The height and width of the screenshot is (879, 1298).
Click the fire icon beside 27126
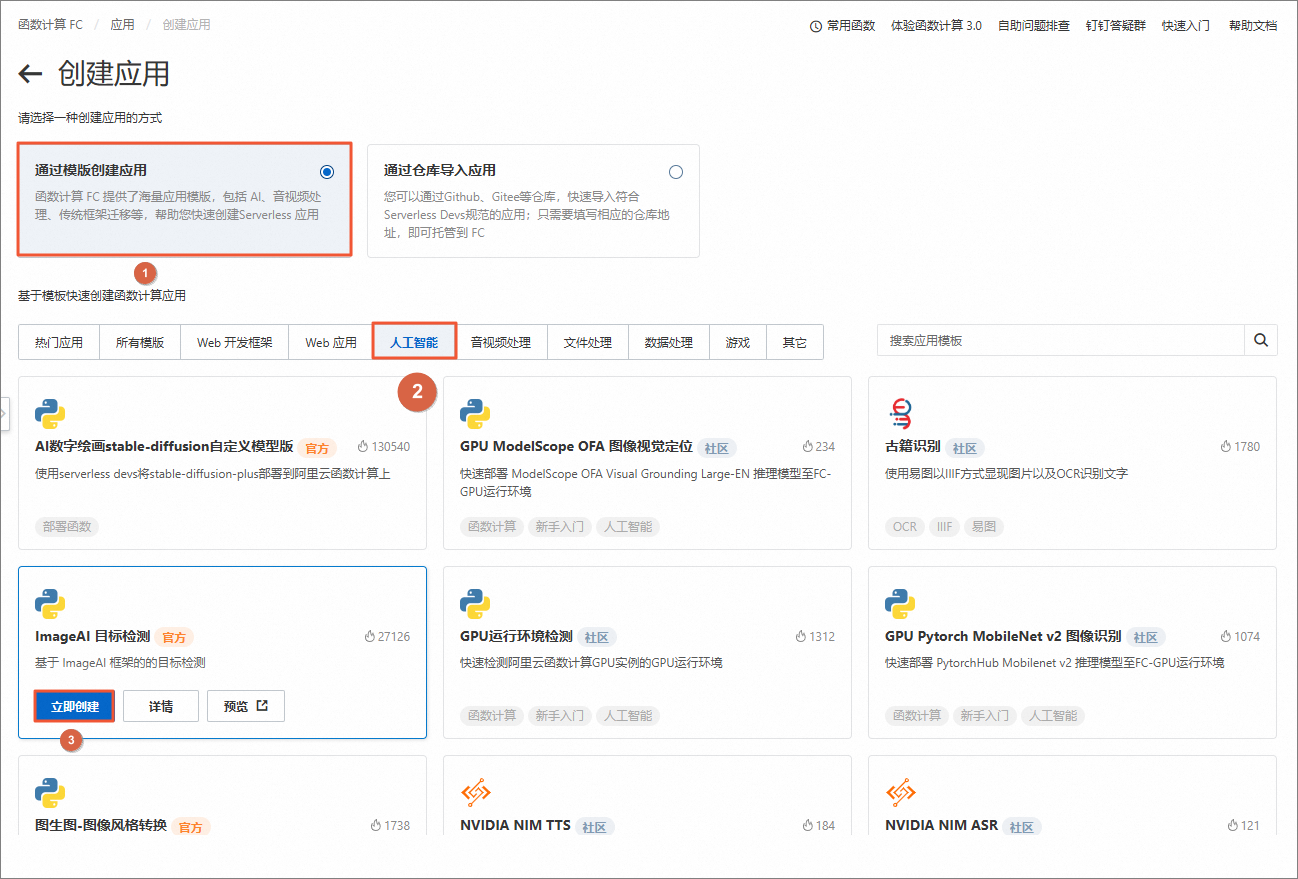click(x=370, y=637)
